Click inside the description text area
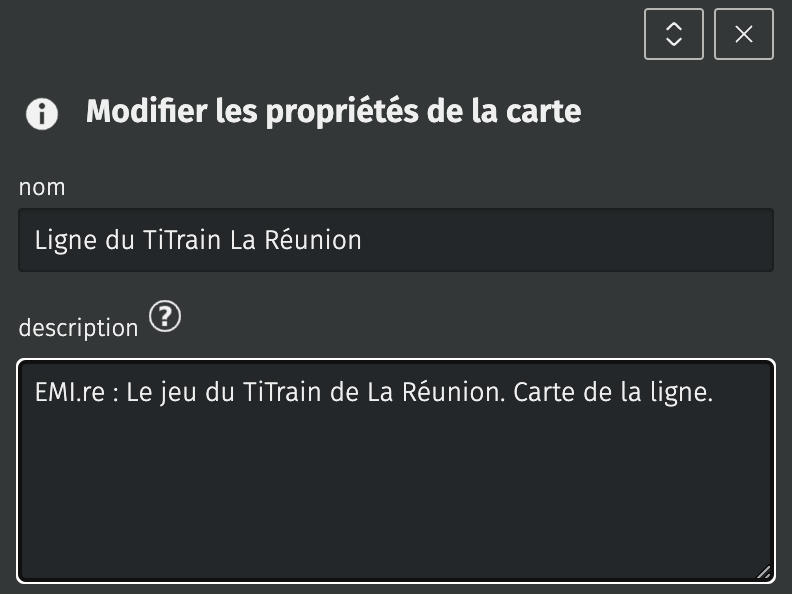 [396, 470]
